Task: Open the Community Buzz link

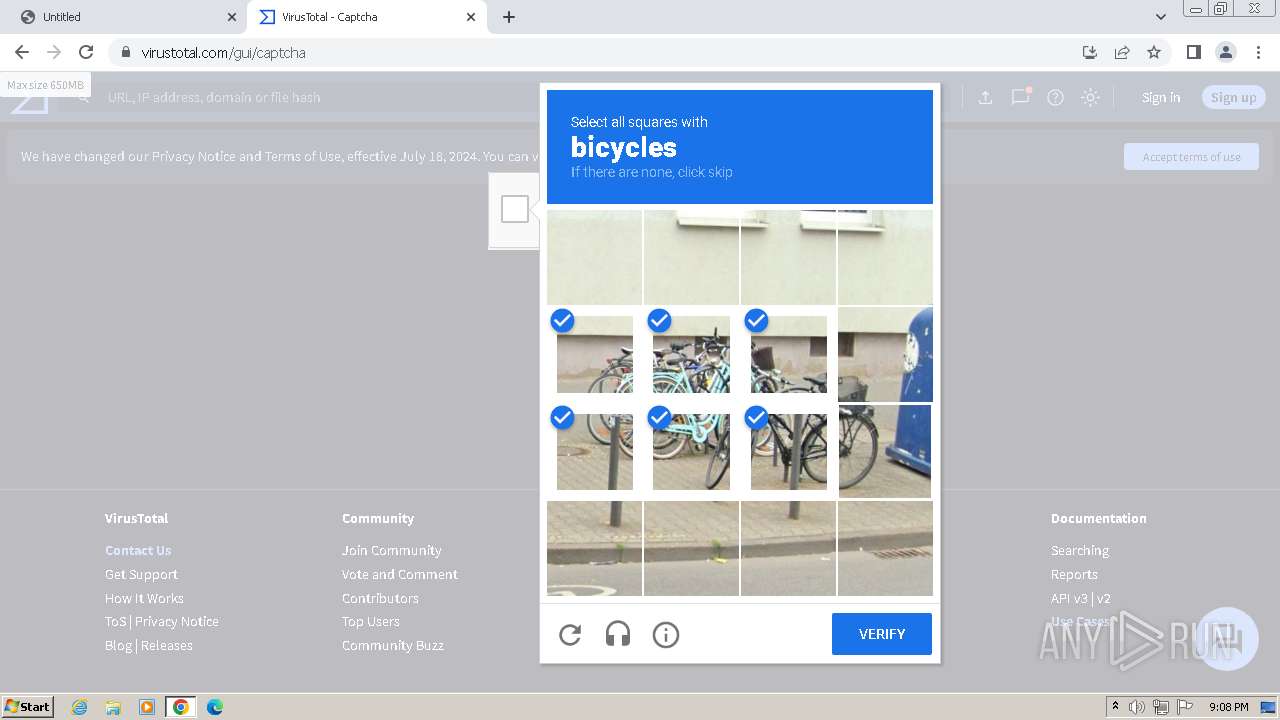Action: [392, 645]
